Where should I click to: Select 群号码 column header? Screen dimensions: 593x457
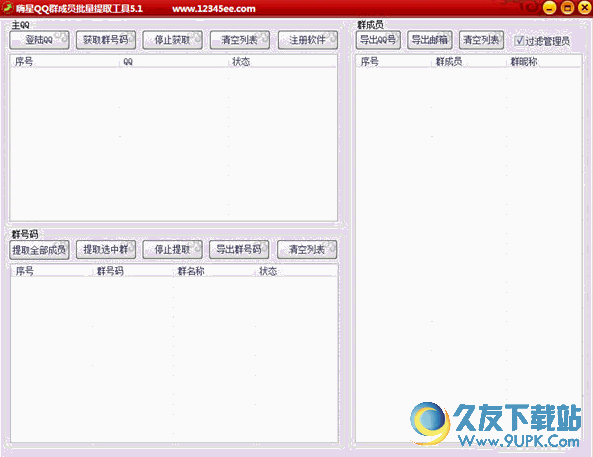click(x=133, y=271)
